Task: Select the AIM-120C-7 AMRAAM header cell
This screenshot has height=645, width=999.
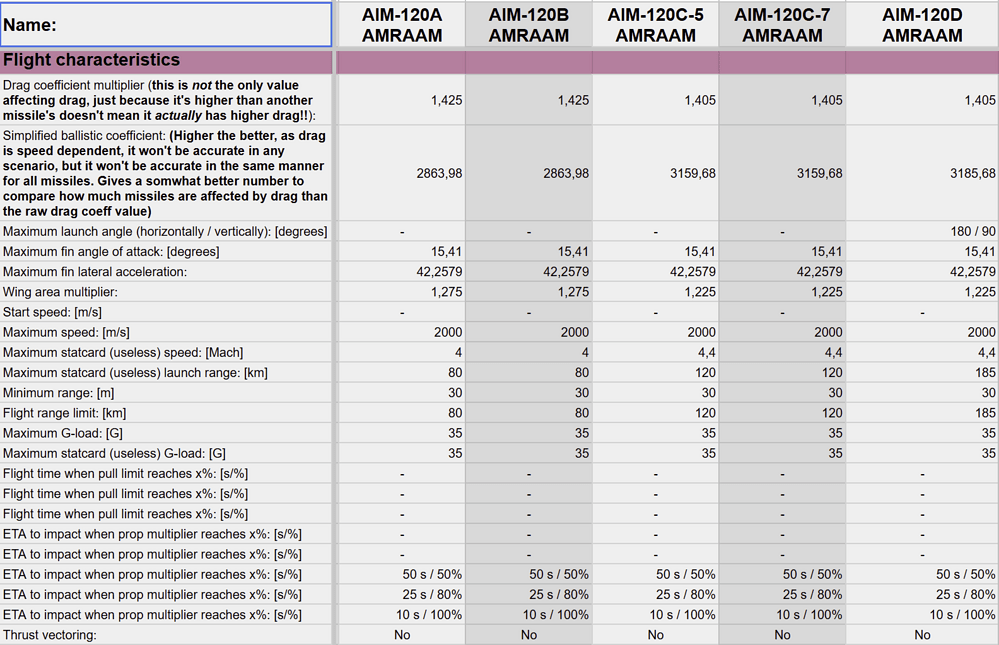Action: point(782,25)
